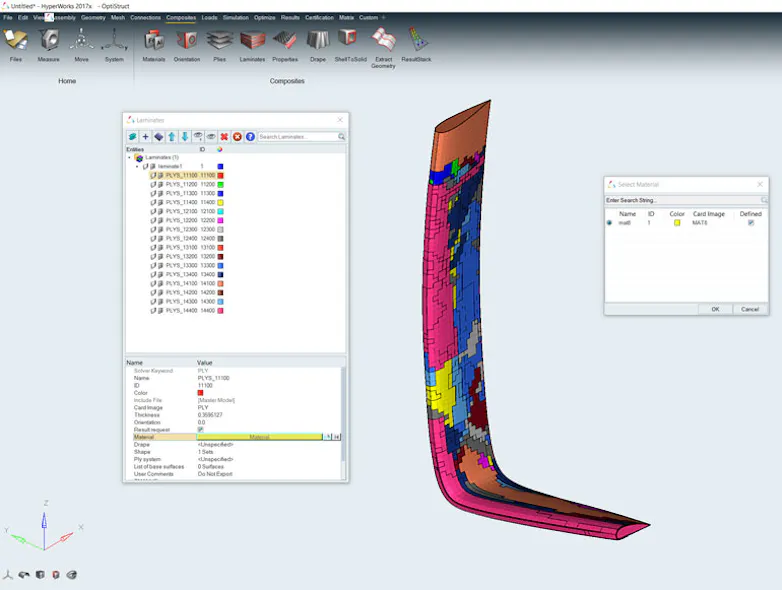This screenshot has width=782, height=590.
Task: Click the red Color property swatch
Action: coord(200,393)
